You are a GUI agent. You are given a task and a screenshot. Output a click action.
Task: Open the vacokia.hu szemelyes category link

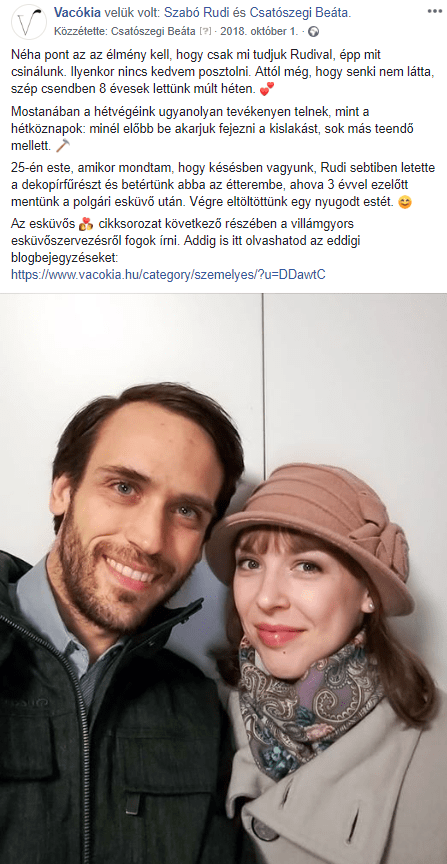168,274
